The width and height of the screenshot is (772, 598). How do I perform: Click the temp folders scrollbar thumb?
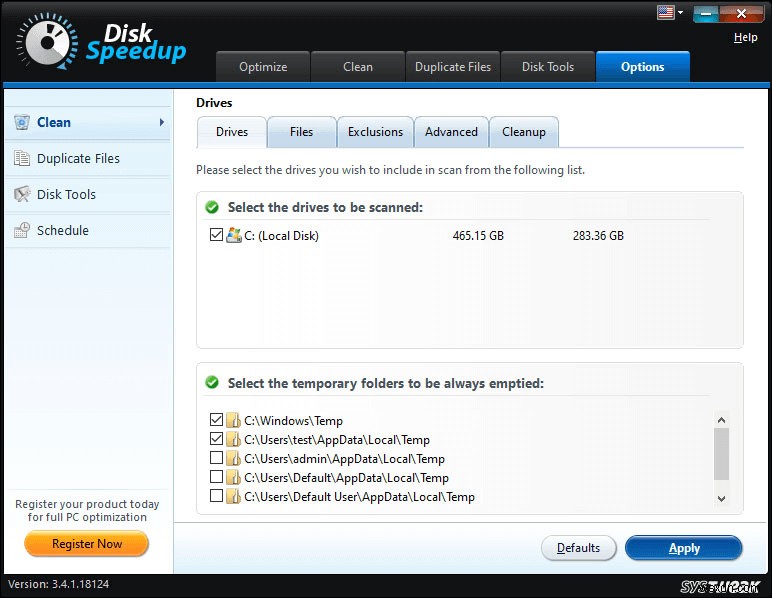pos(721,453)
